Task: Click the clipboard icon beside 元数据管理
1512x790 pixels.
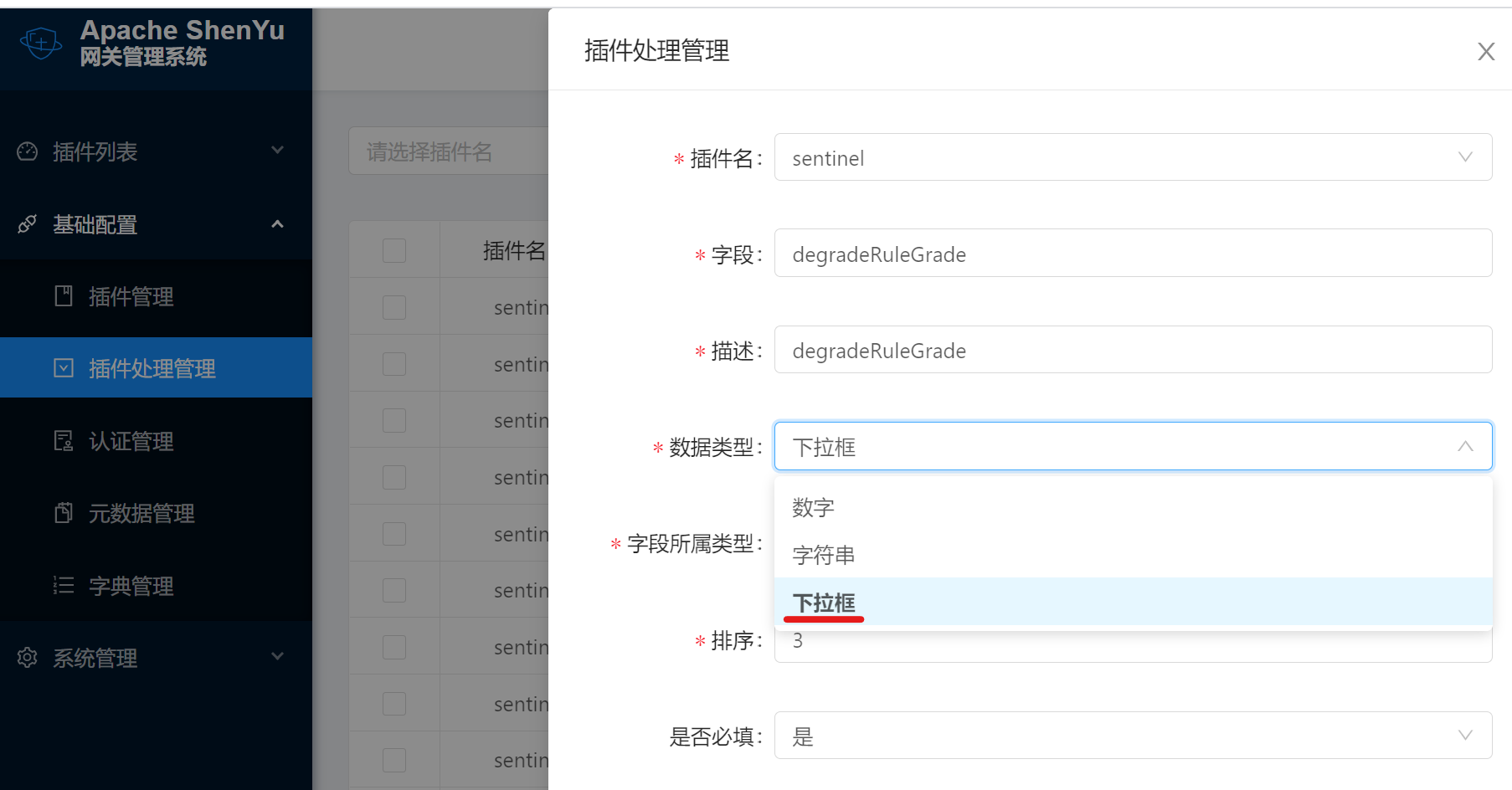Action: tap(64, 513)
